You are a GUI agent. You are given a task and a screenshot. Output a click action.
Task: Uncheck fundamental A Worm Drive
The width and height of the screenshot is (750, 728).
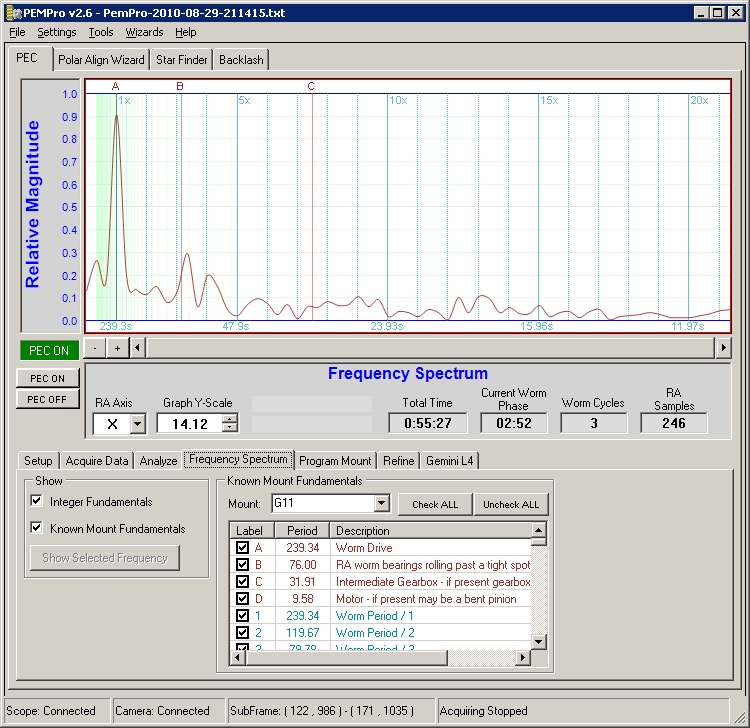(x=243, y=548)
